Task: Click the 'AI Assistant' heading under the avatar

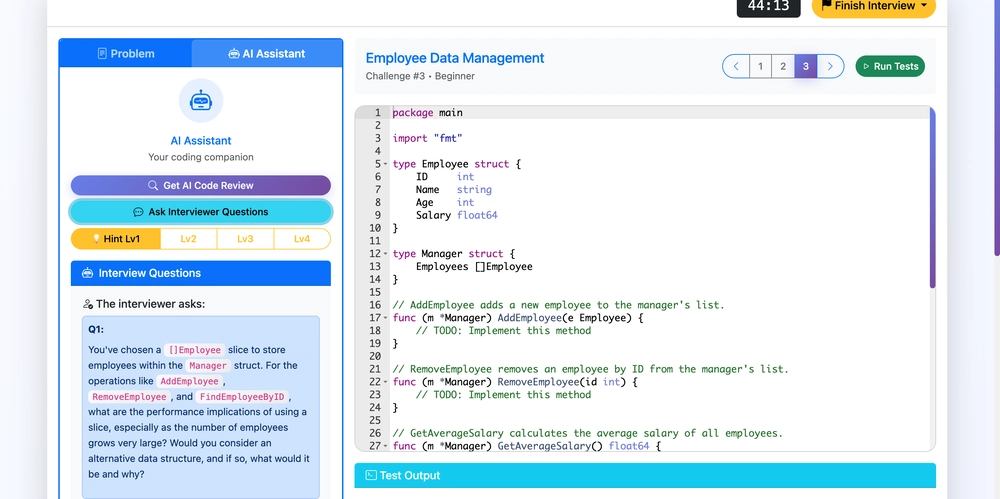Action: click(x=201, y=141)
